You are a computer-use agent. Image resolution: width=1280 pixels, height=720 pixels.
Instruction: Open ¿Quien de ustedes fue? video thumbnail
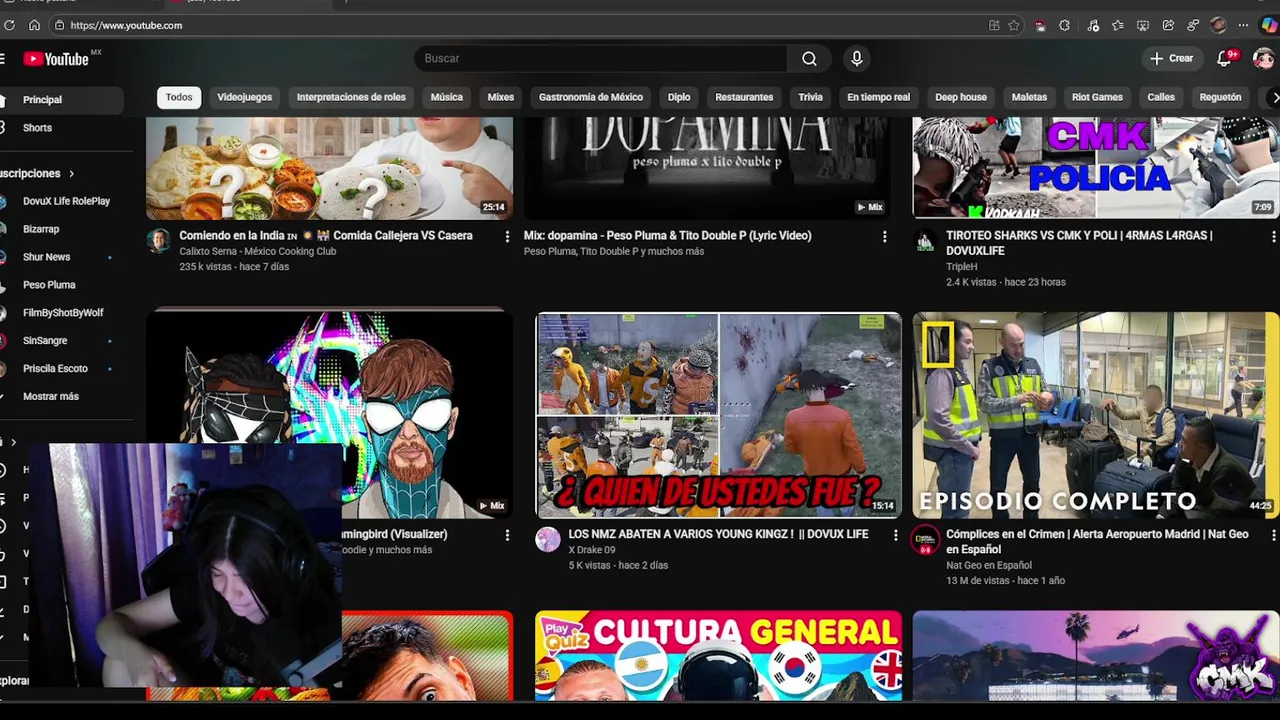(x=718, y=415)
